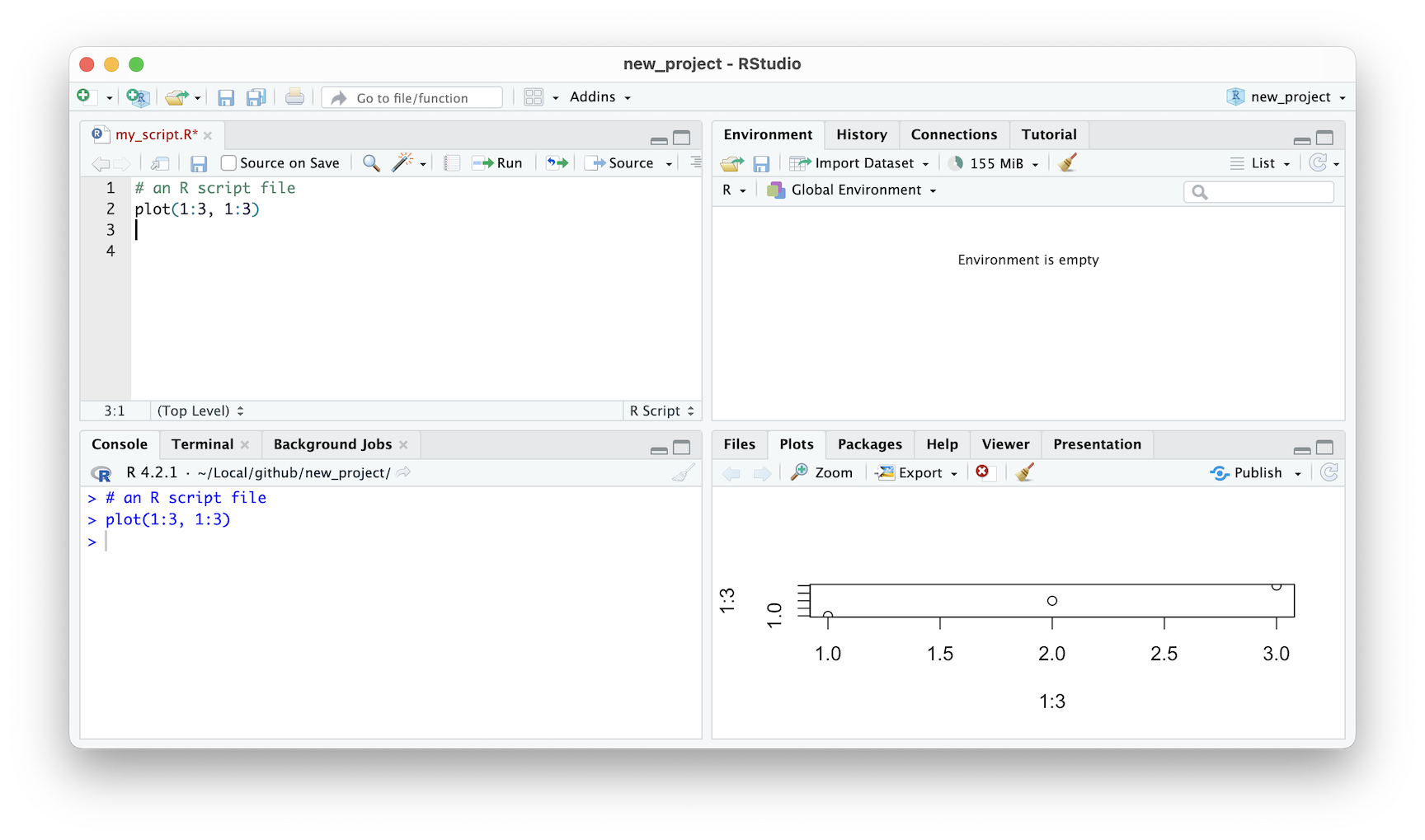The width and height of the screenshot is (1425, 840).
Task: Click line 2 plot(1:3, 1:3) in editor
Action: pos(197,209)
